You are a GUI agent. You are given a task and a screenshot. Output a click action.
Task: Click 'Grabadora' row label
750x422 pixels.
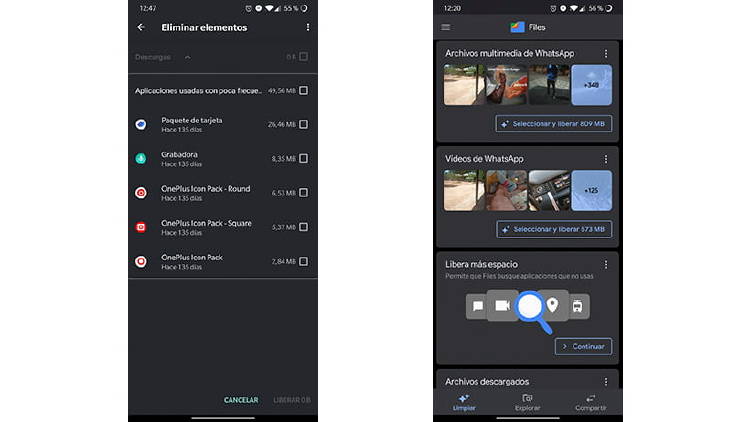[179, 155]
